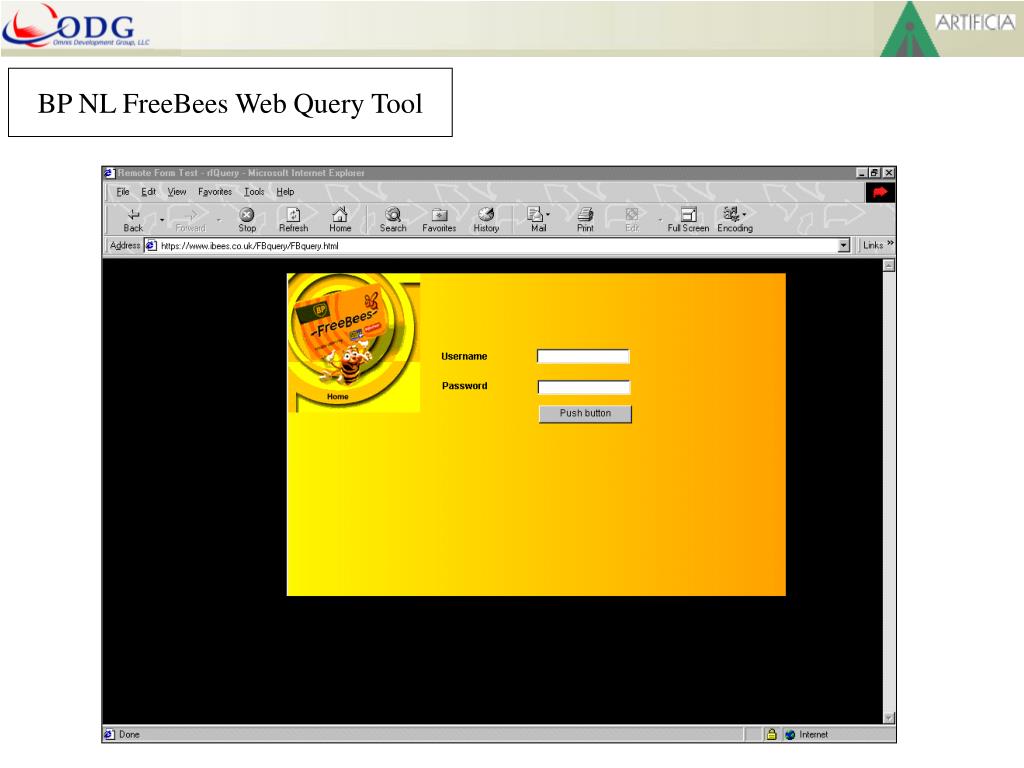Viewport: 1024px width, 768px height.
Task: Click the 'Password' label text
Action: 464,386
